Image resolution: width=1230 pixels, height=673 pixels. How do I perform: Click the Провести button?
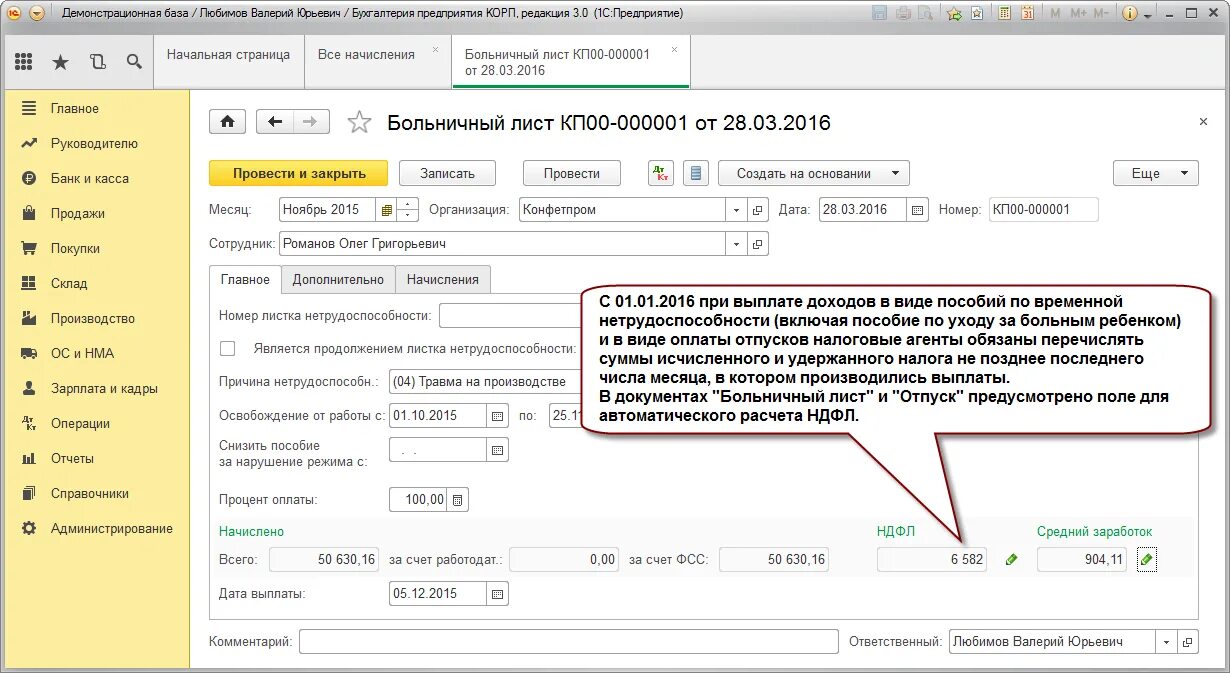pos(572,173)
